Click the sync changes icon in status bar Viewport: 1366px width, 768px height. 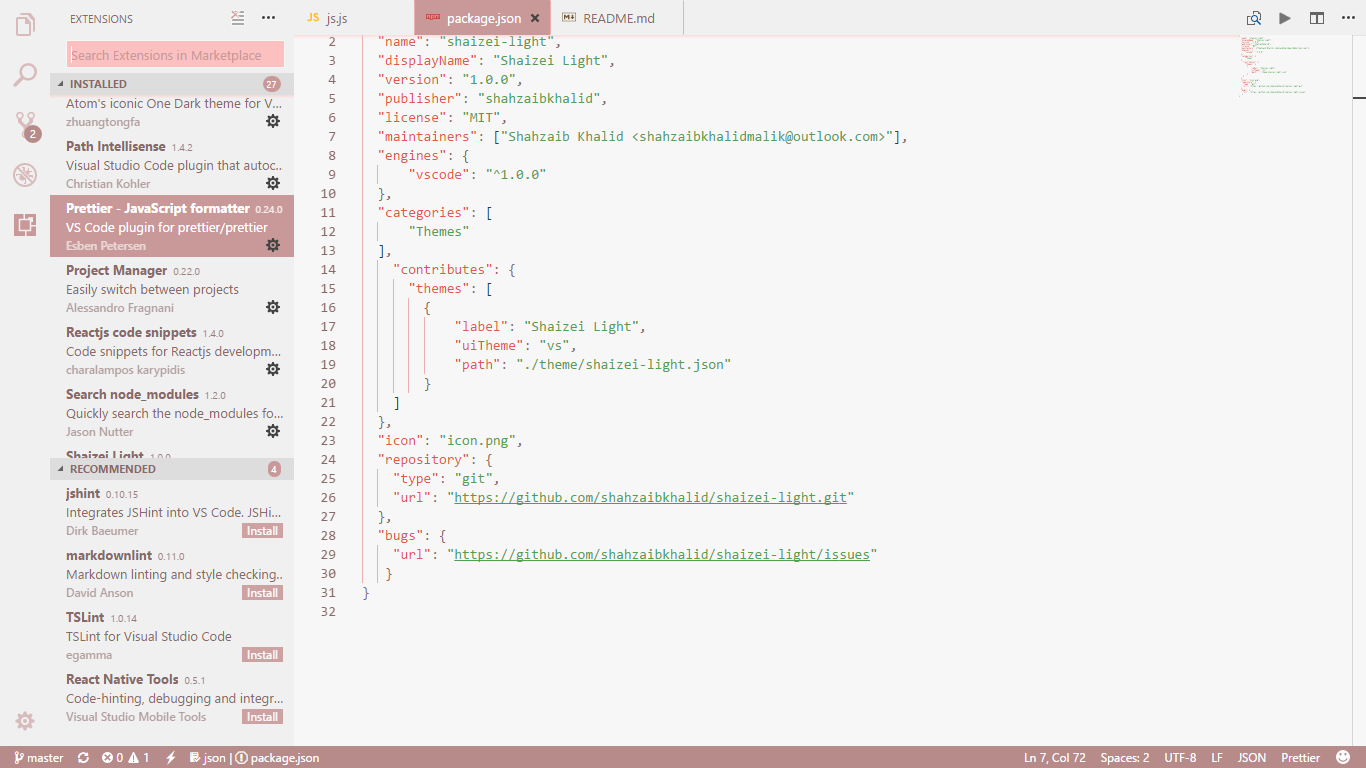click(x=83, y=758)
